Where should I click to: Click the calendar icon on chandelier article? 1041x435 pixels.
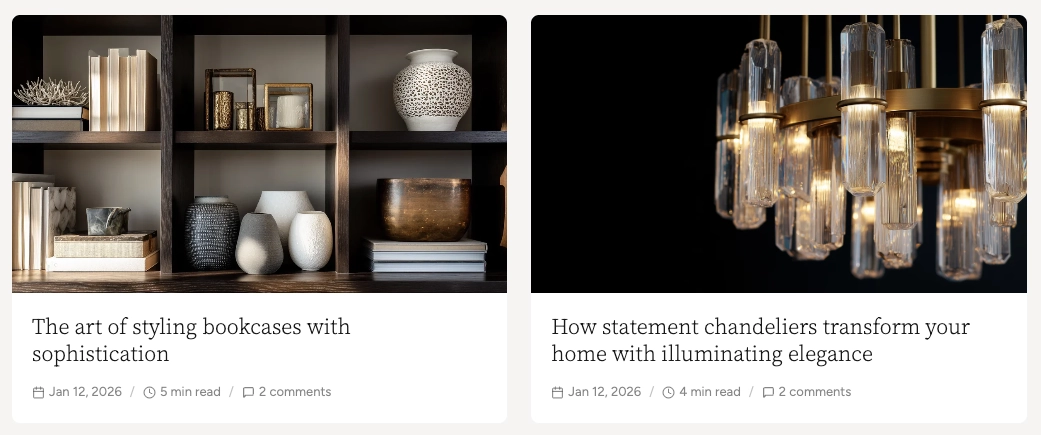tap(558, 392)
